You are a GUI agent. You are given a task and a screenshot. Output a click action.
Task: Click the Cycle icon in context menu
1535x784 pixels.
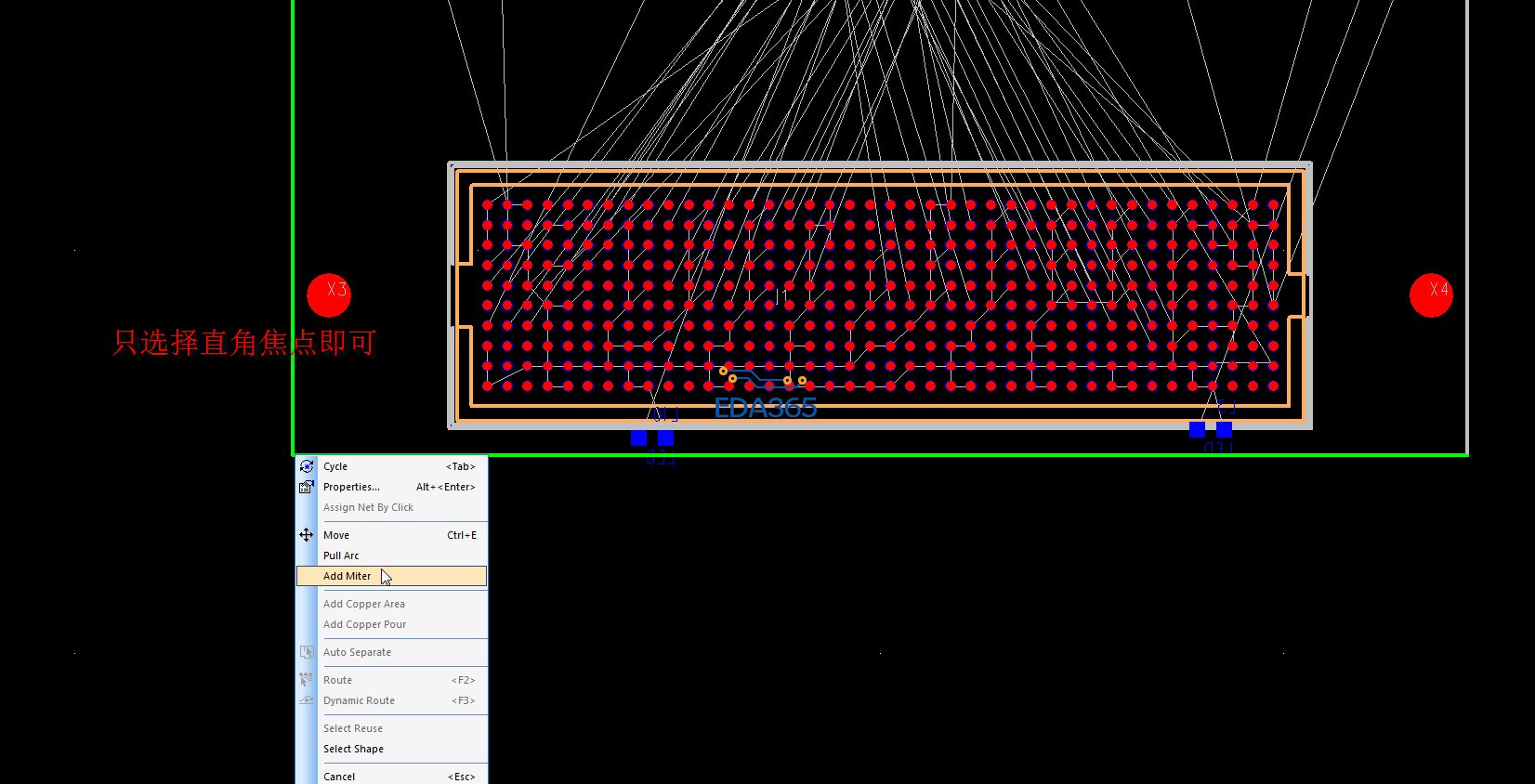[307, 466]
